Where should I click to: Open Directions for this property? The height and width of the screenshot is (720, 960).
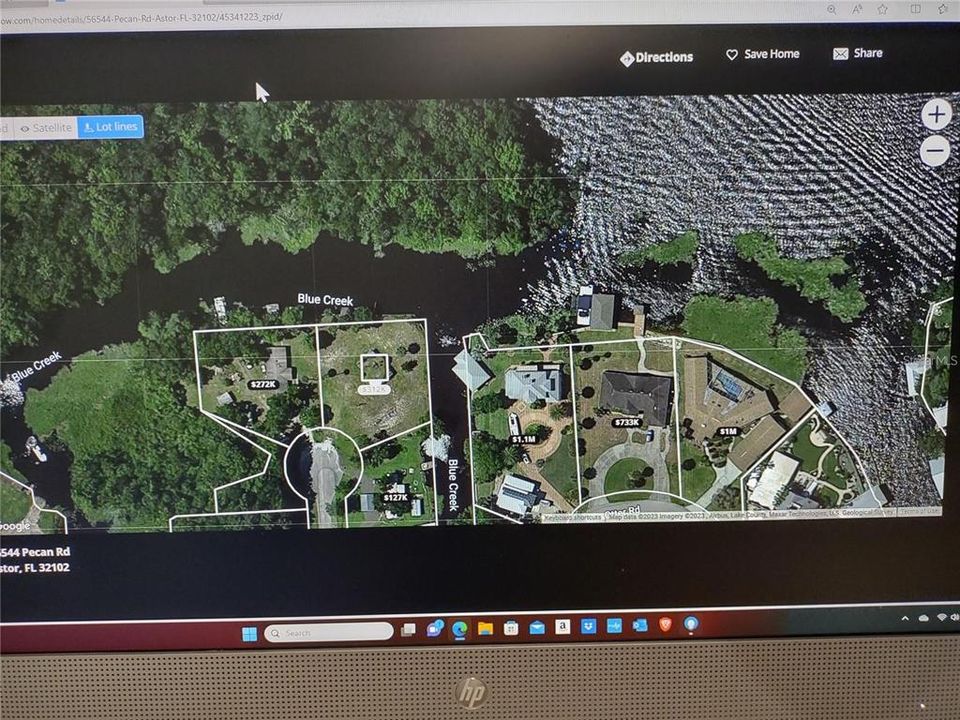click(655, 57)
